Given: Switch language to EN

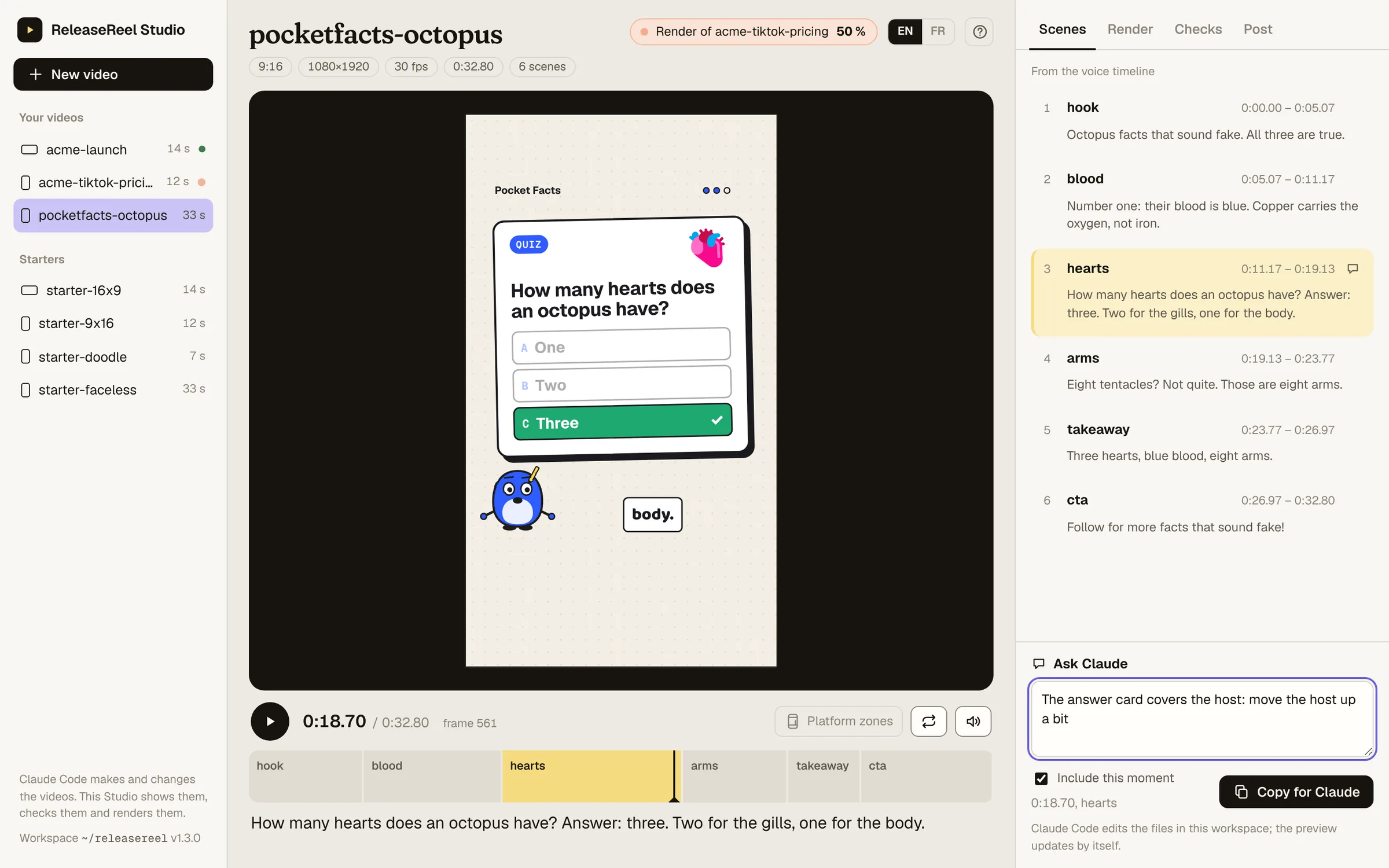Looking at the screenshot, I should (905, 31).
